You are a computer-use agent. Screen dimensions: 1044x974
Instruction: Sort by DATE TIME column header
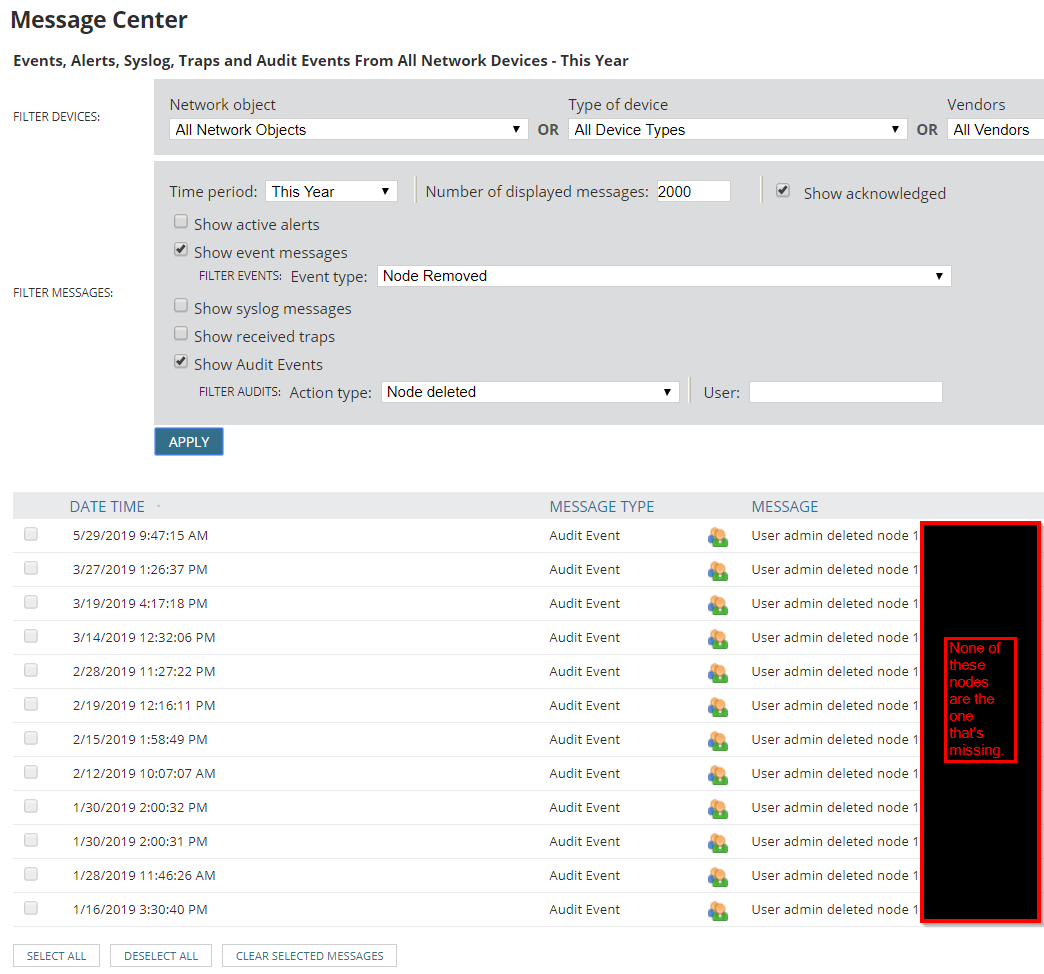pos(107,507)
